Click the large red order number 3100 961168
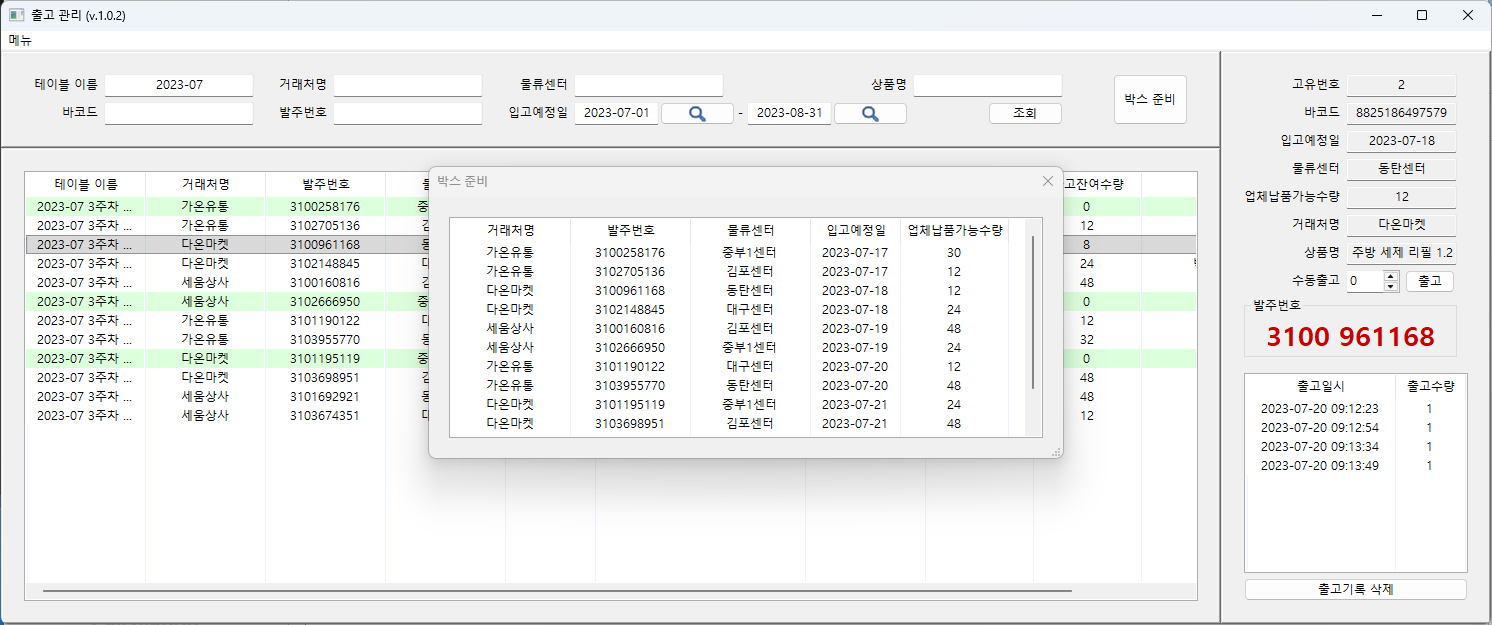Viewport: 1492px width, 625px height. (1350, 337)
